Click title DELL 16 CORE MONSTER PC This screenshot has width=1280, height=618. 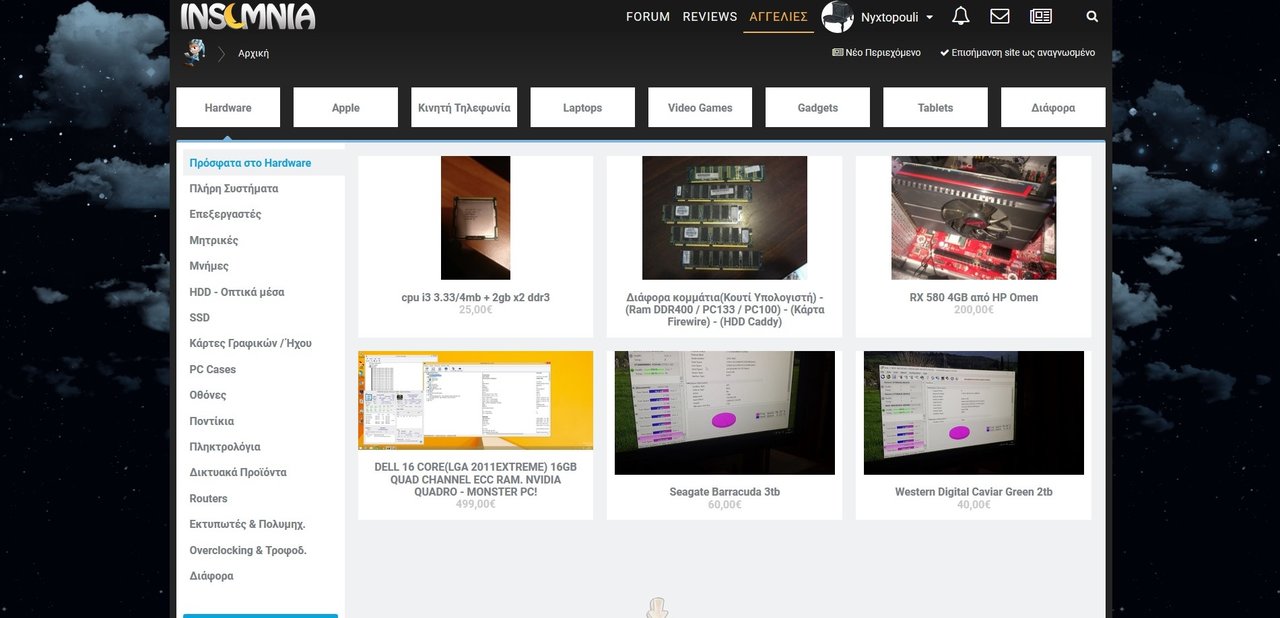click(475, 479)
